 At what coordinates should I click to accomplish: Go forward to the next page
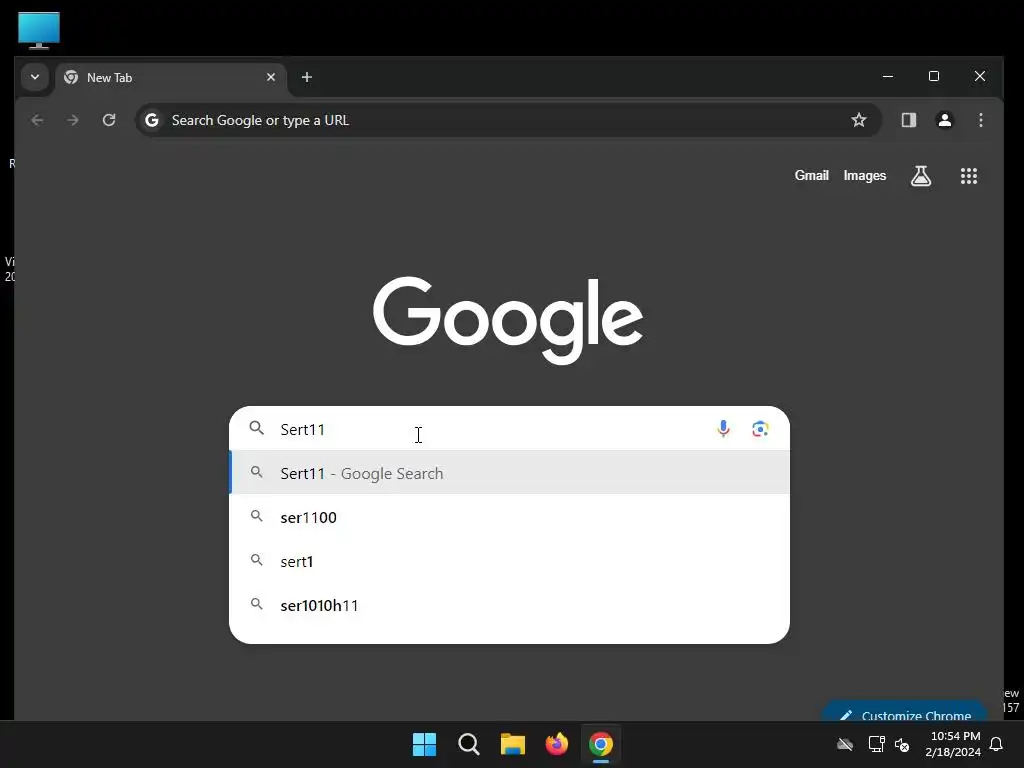coord(73,120)
